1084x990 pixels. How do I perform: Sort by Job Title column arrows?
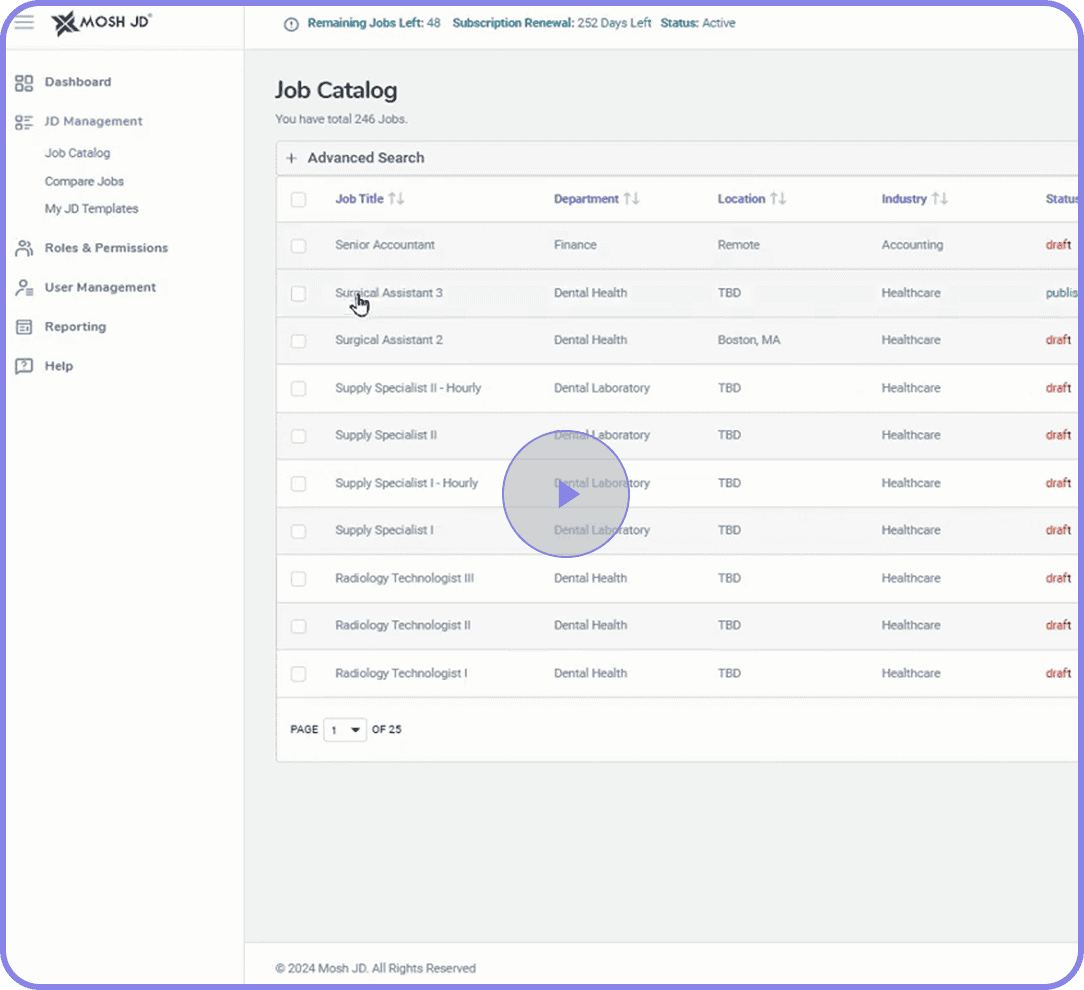(x=396, y=199)
